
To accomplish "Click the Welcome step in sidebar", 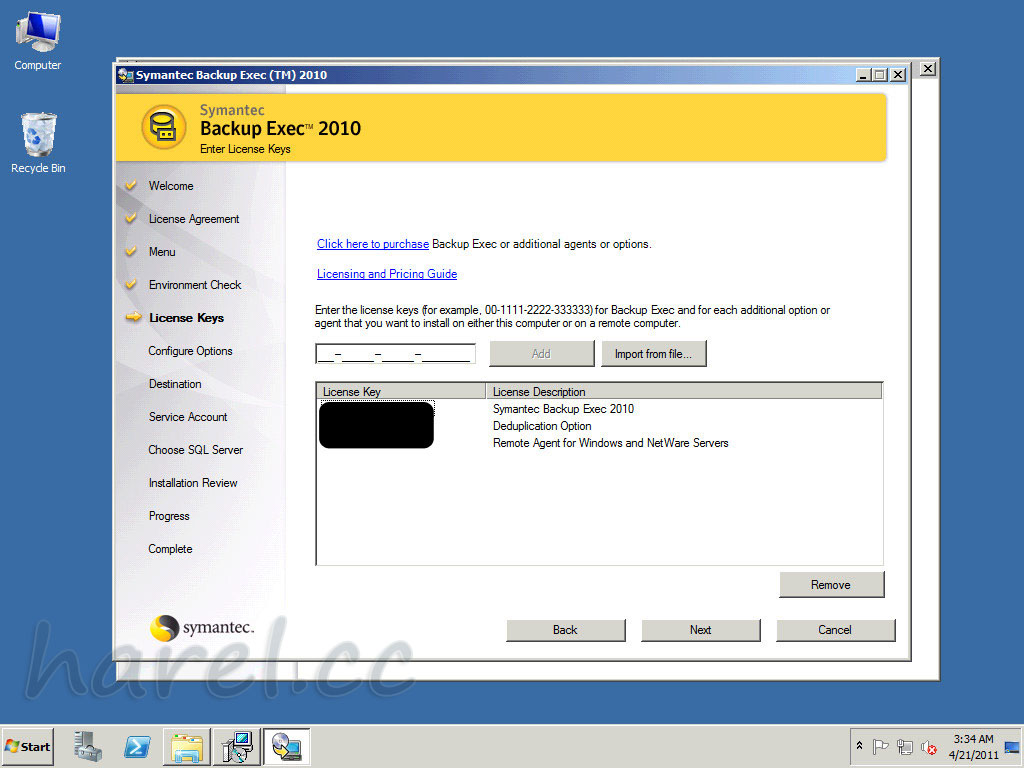I will (x=171, y=186).
